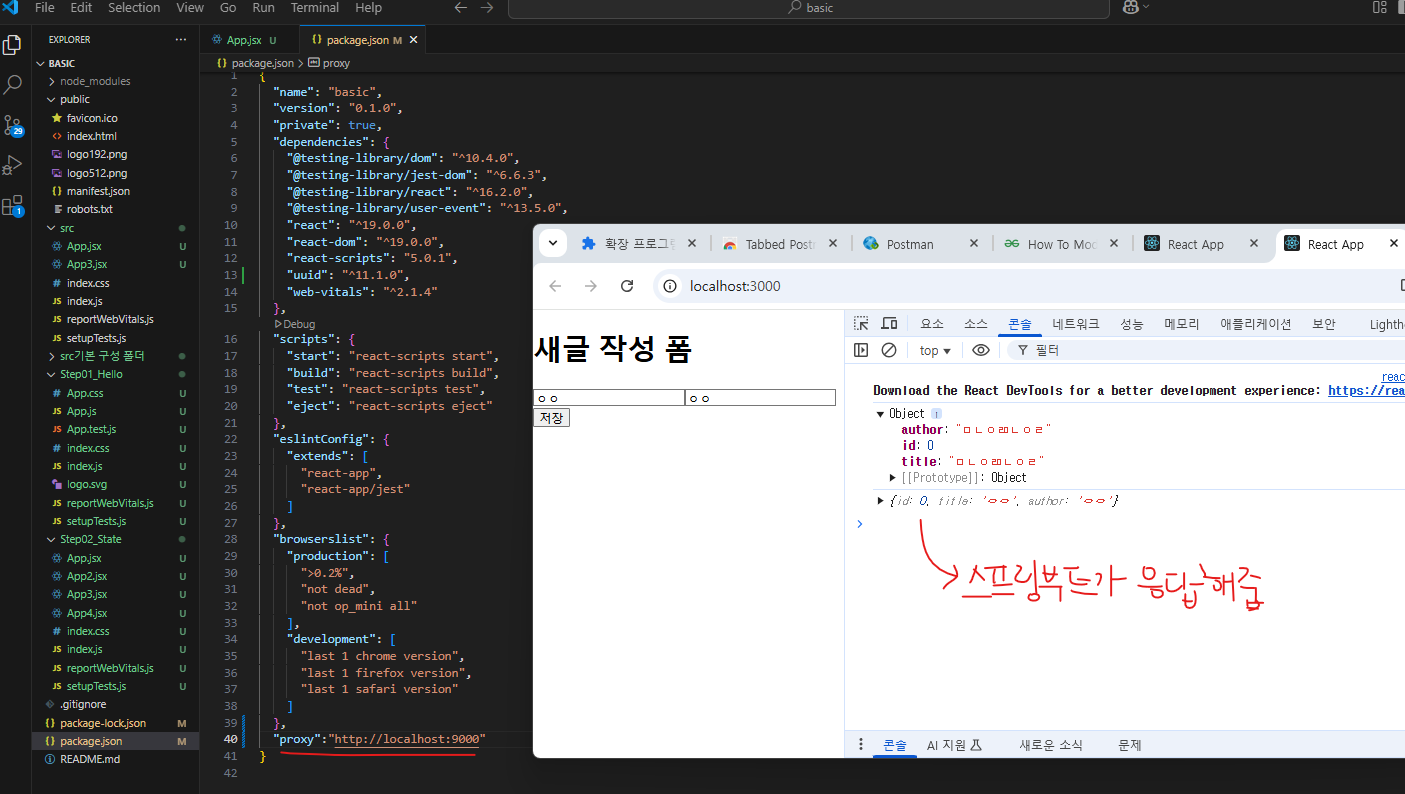1405x794 pixels.
Task: Click the 저장 button on the form
Action: [x=551, y=417]
